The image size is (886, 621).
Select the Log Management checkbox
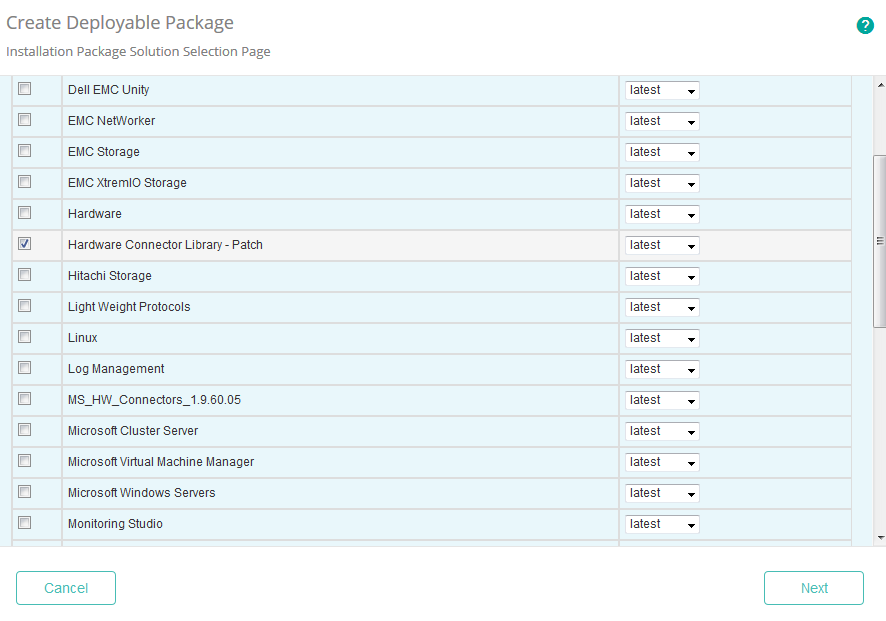coord(24,367)
